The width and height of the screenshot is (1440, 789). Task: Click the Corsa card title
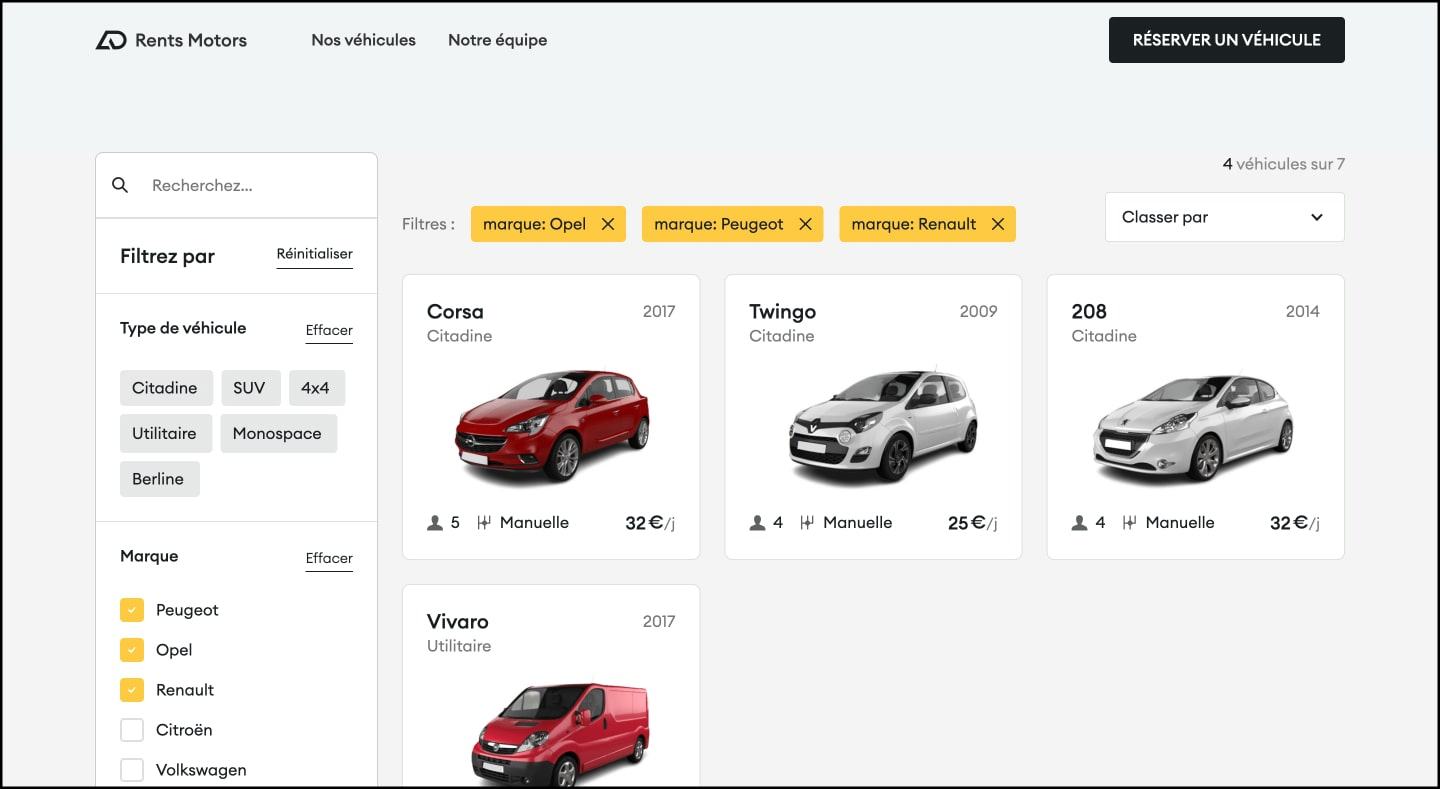coord(455,311)
